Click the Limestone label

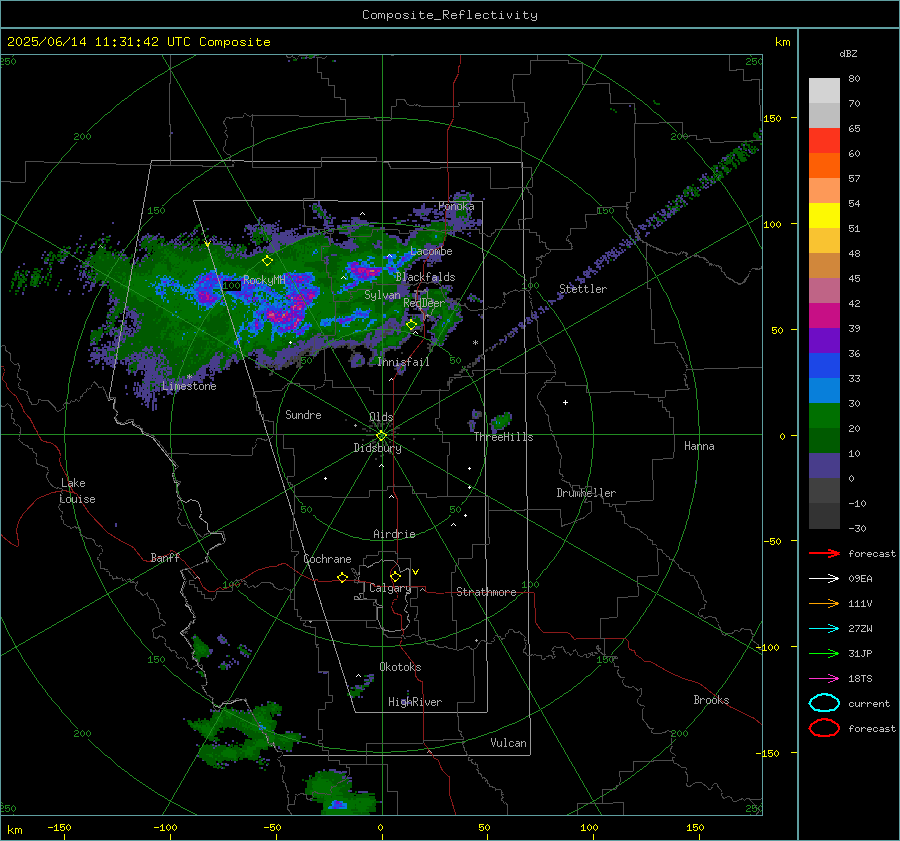(x=189, y=386)
